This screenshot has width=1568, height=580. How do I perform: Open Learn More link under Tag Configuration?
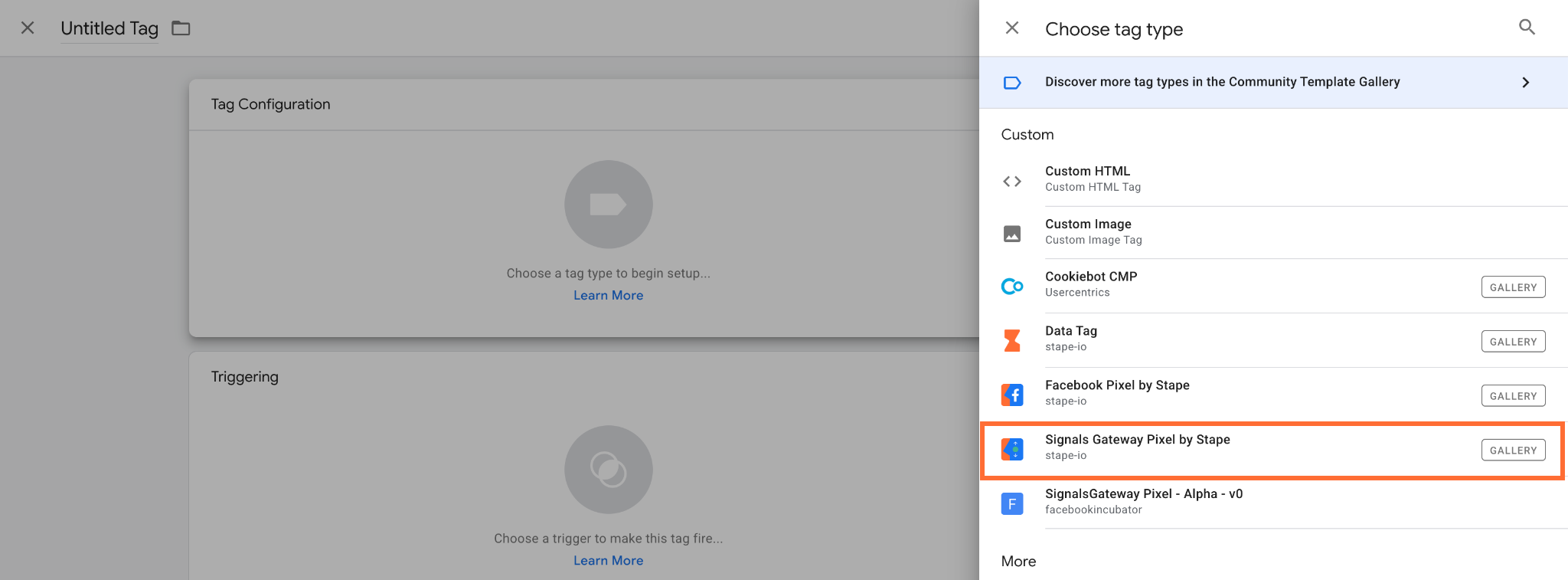tap(609, 295)
